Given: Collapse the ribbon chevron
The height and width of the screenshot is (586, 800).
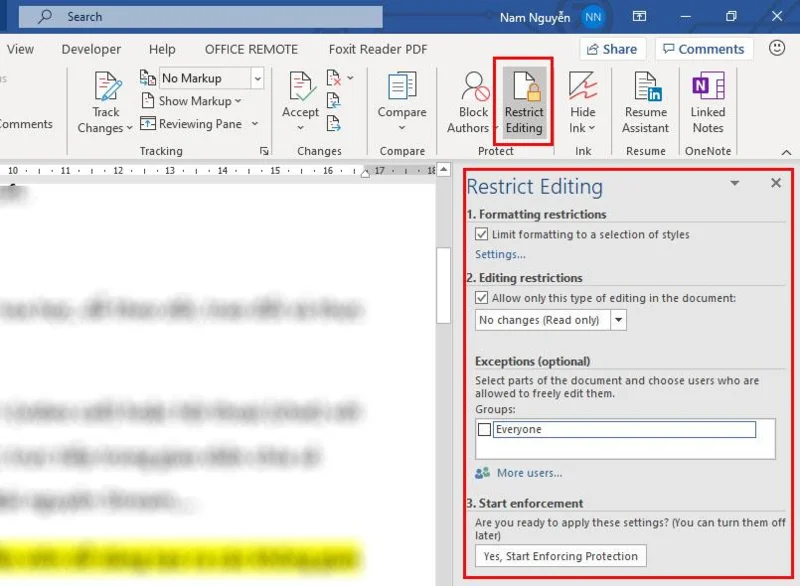Looking at the screenshot, I should pos(786,152).
